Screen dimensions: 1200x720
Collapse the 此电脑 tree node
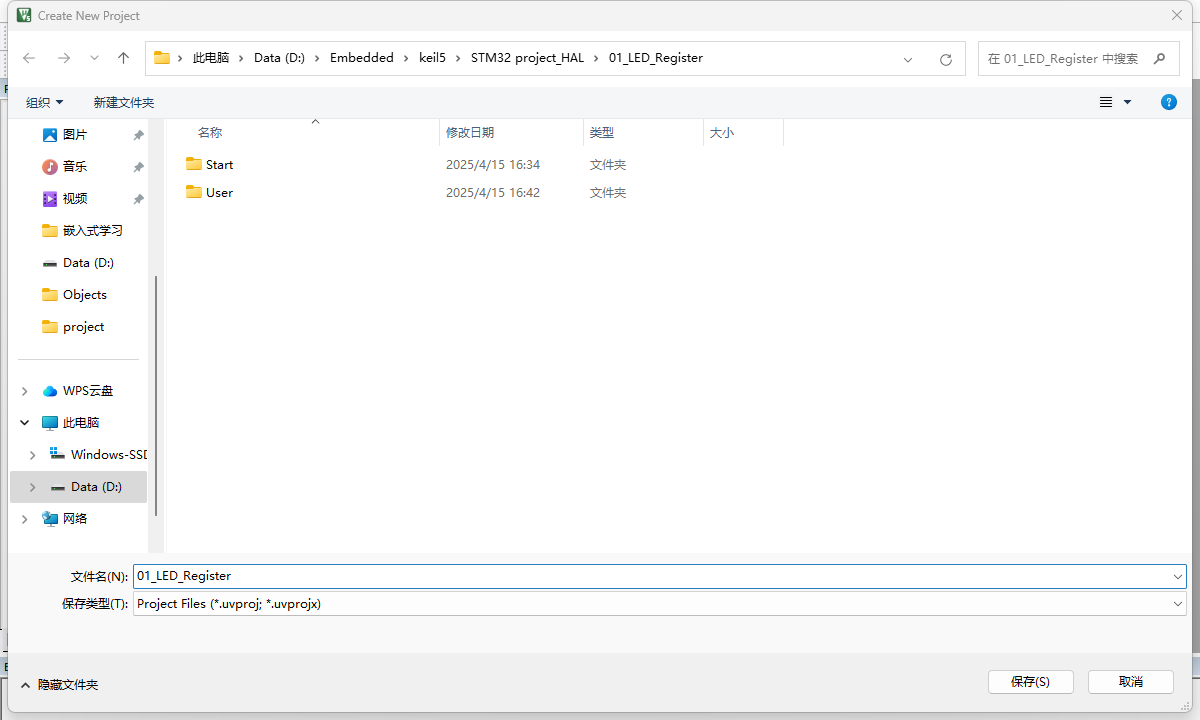tap(25, 423)
